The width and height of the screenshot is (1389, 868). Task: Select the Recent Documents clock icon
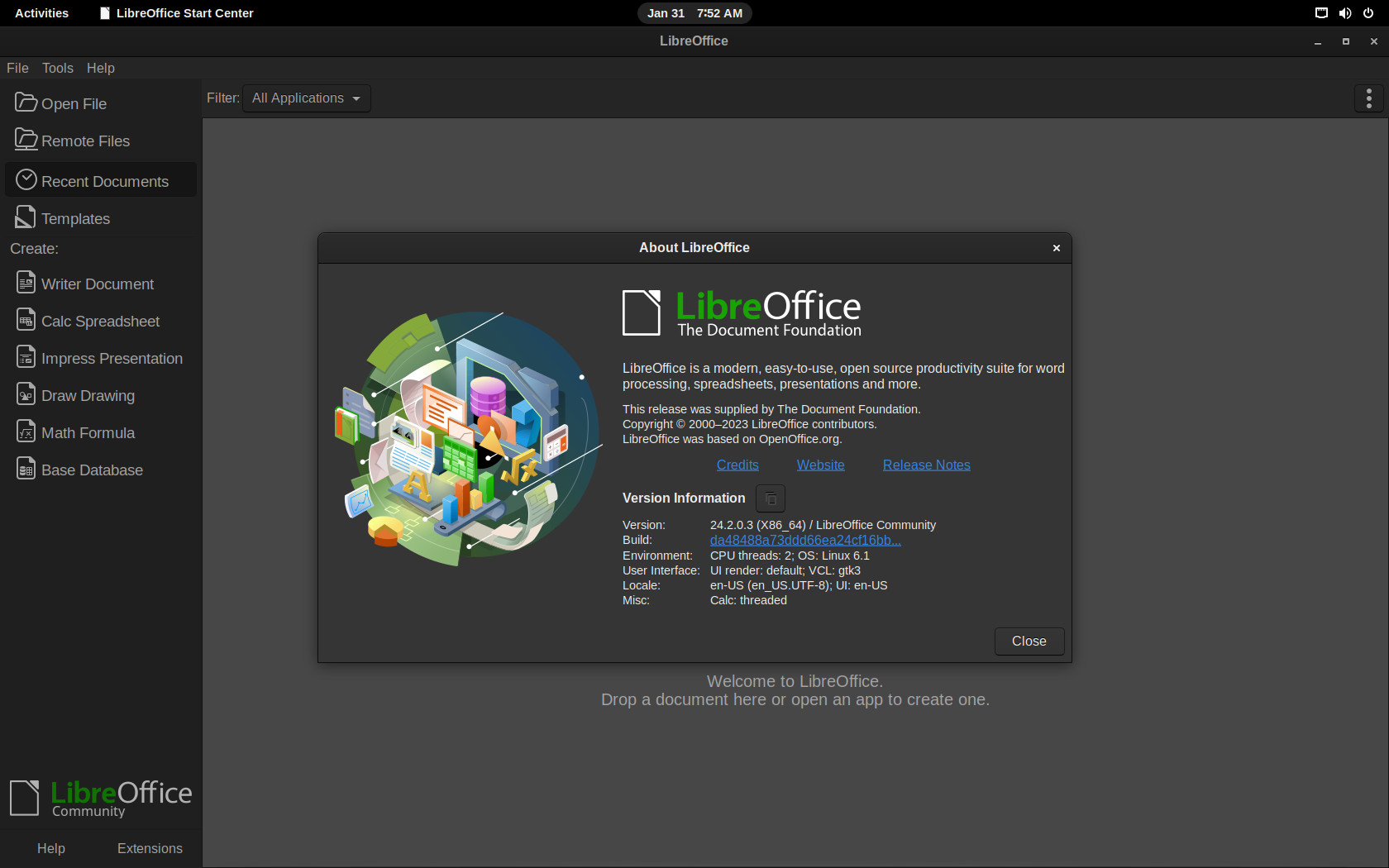coord(26,179)
